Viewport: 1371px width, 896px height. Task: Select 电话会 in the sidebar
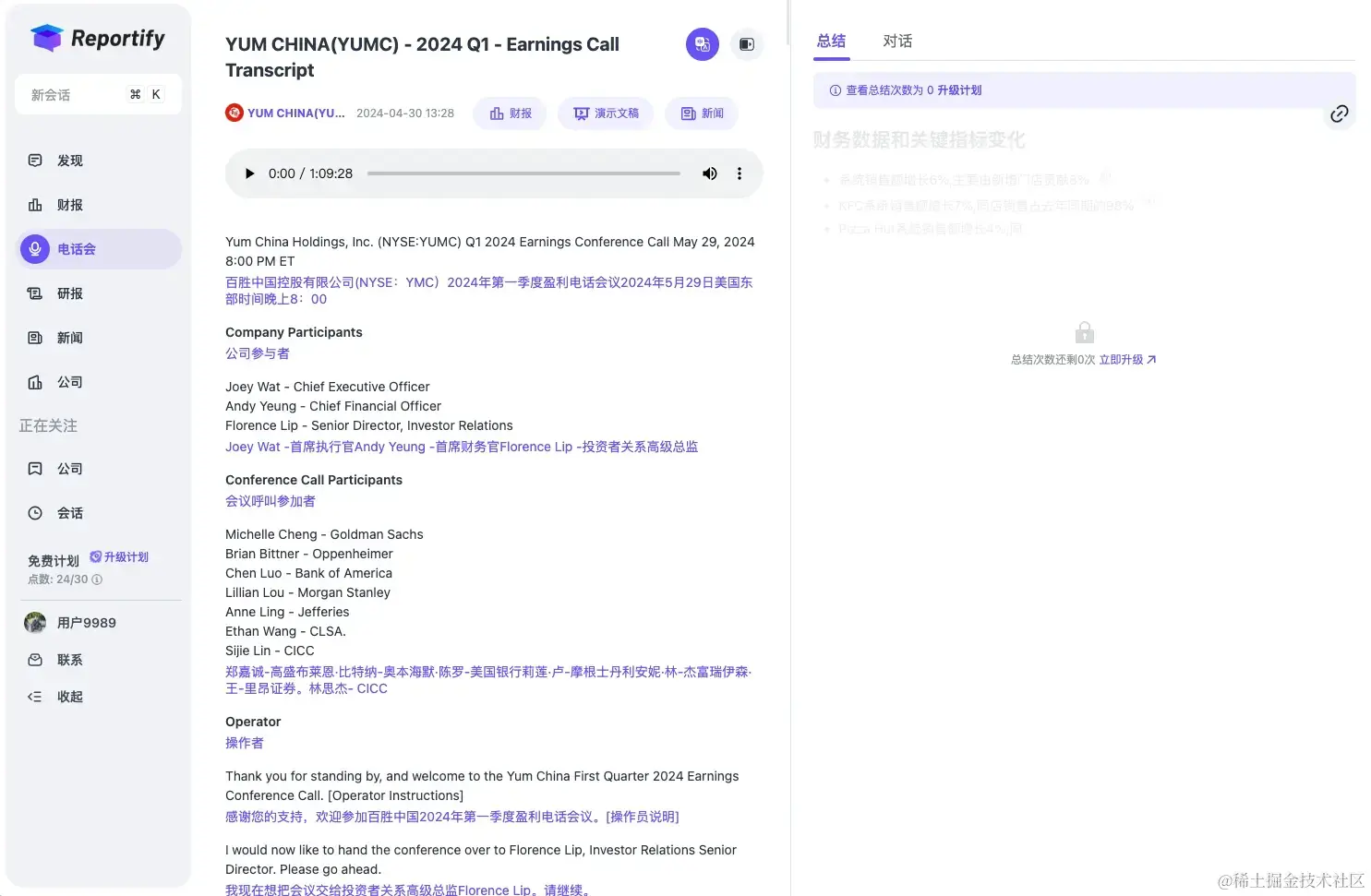pyautogui.click(x=100, y=249)
